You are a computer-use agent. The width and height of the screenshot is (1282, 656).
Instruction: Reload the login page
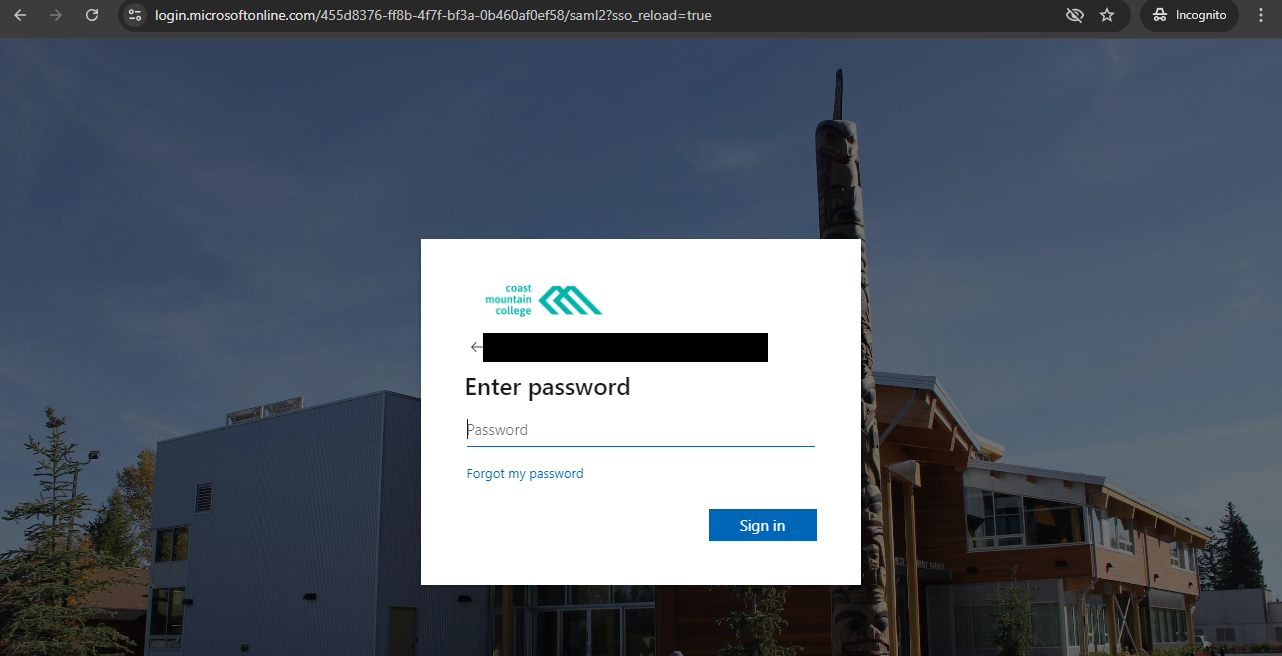(92, 15)
